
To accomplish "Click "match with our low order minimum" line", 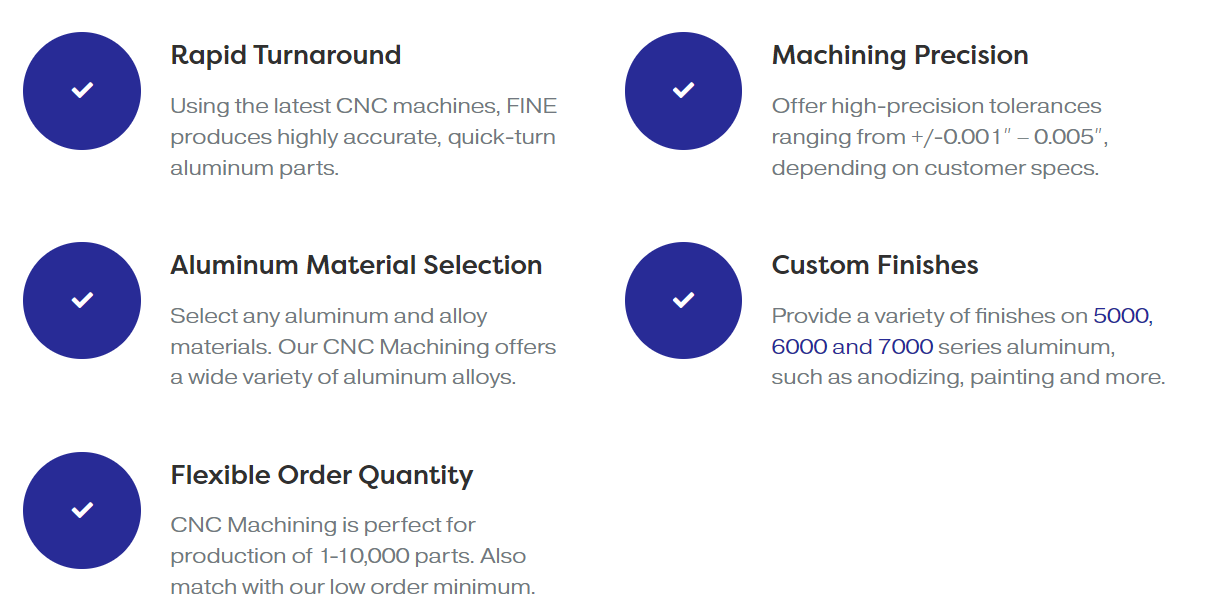I will coord(352,587).
